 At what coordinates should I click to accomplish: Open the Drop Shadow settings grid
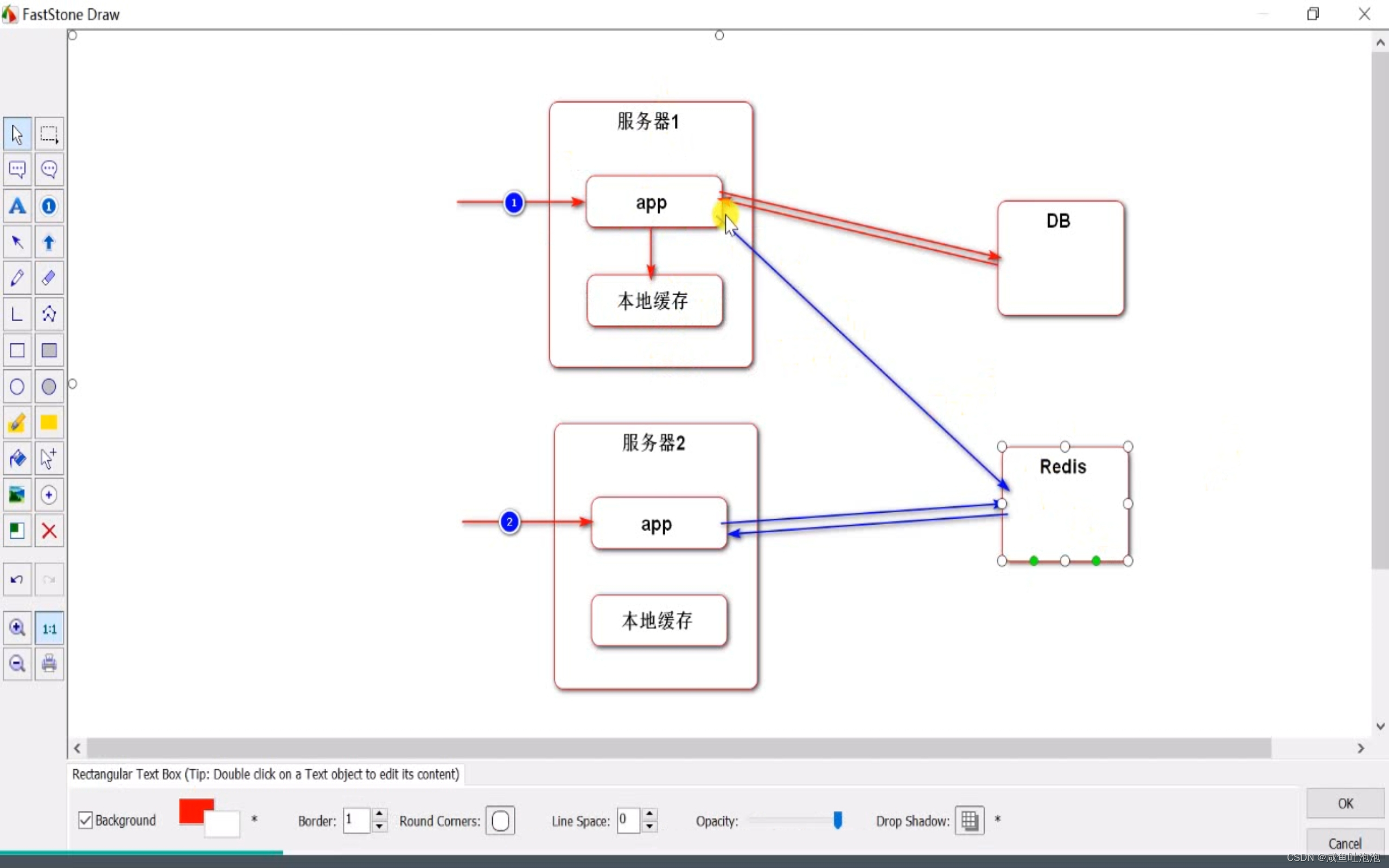[970, 820]
